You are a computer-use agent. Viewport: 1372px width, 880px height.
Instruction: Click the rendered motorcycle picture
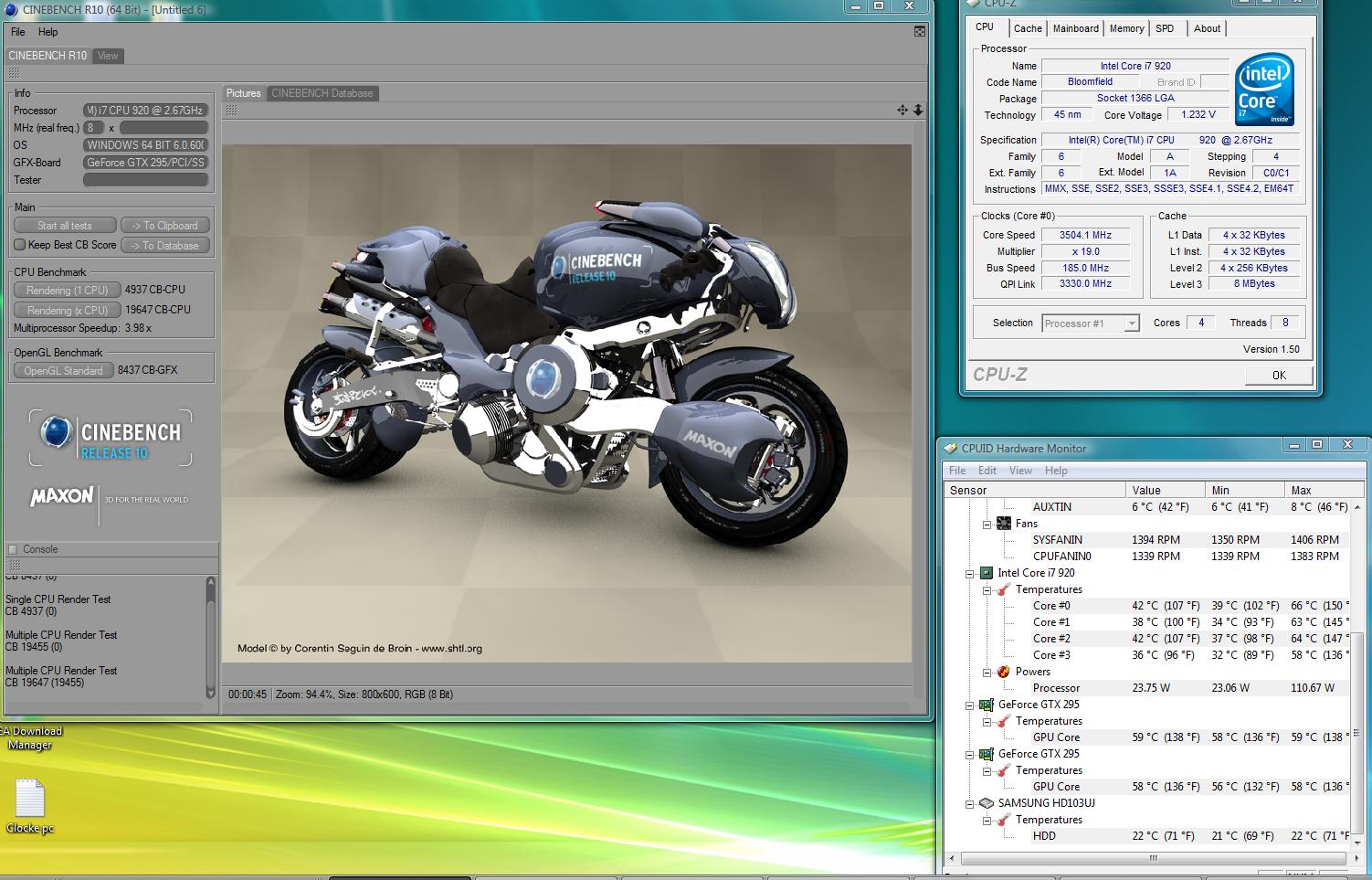(x=566, y=403)
